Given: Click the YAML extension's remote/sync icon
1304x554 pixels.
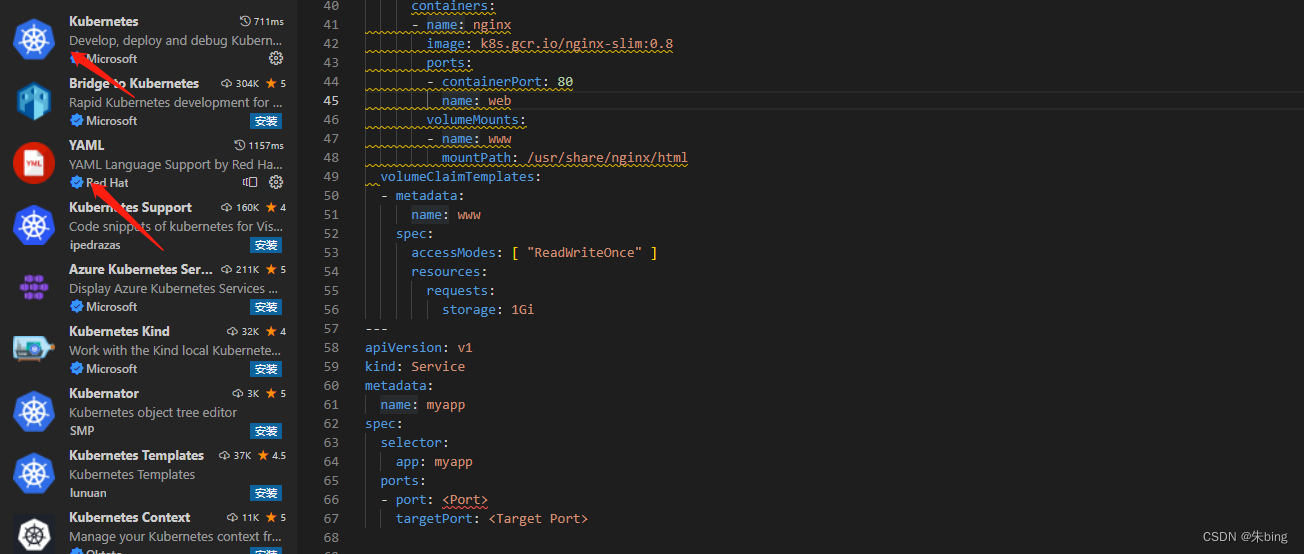Looking at the screenshot, I should coord(250,182).
